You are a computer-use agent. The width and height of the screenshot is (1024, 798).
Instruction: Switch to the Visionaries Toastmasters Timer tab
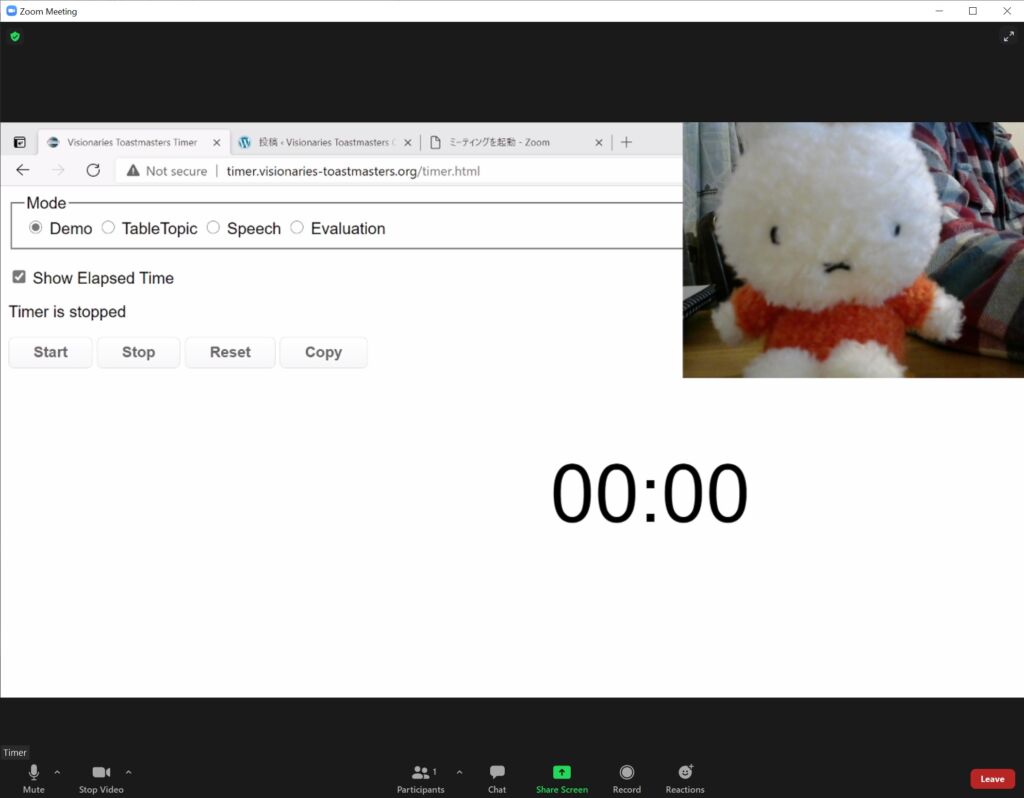point(133,142)
